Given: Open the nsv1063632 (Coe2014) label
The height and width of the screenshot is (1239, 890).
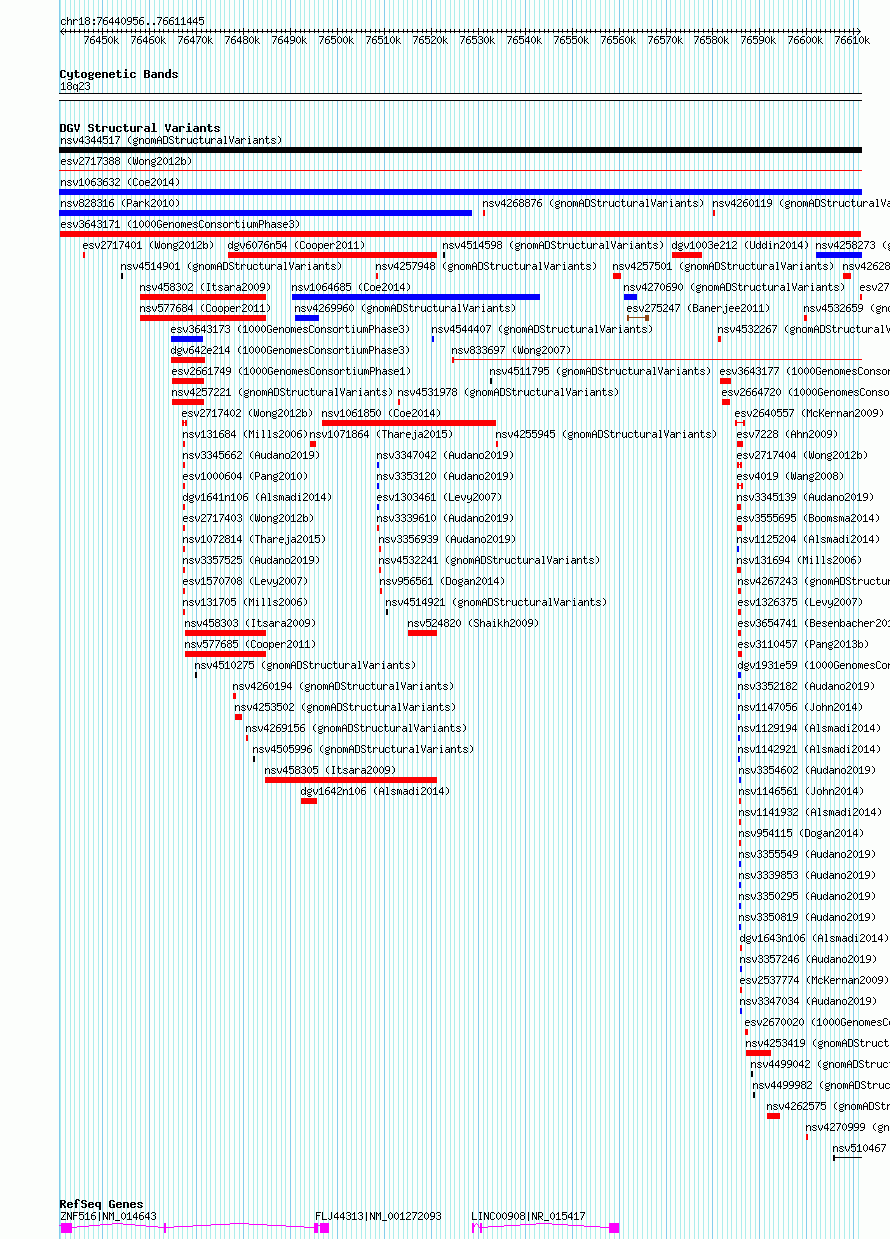Looking at the screenshot, I should 120,182.
